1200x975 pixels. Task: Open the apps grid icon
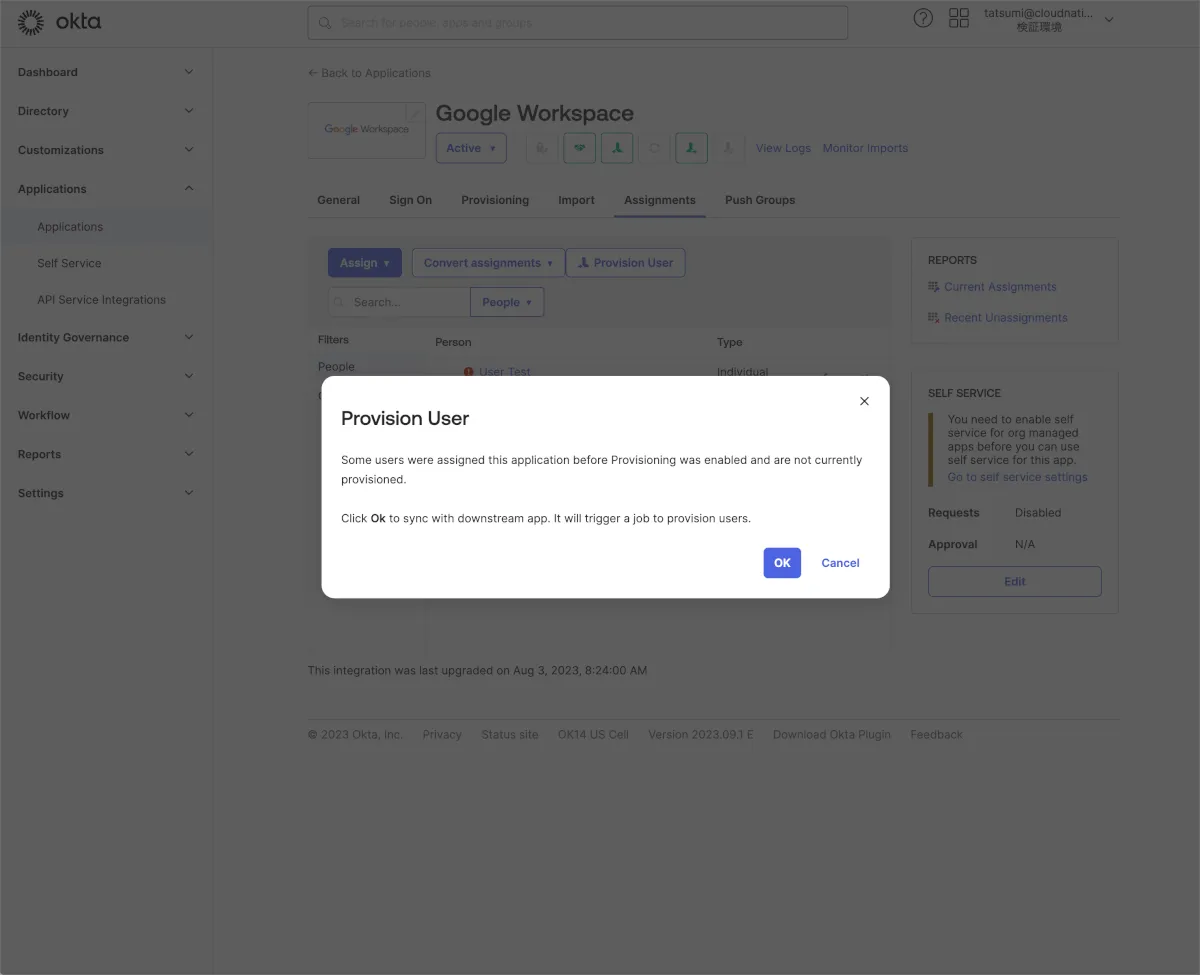pos(959,19)
